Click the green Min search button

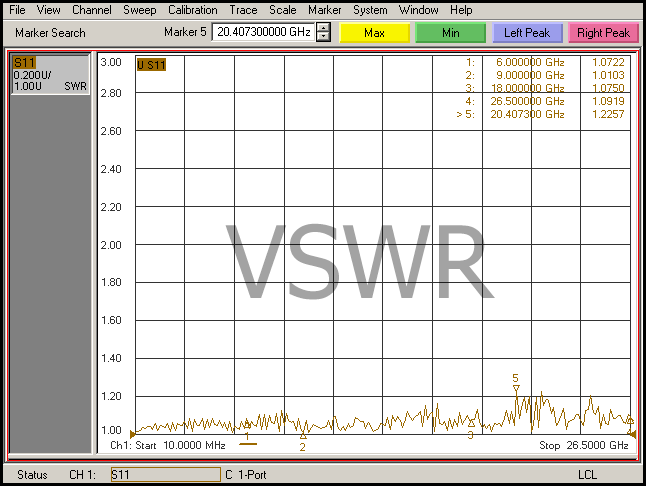(450, 33)
